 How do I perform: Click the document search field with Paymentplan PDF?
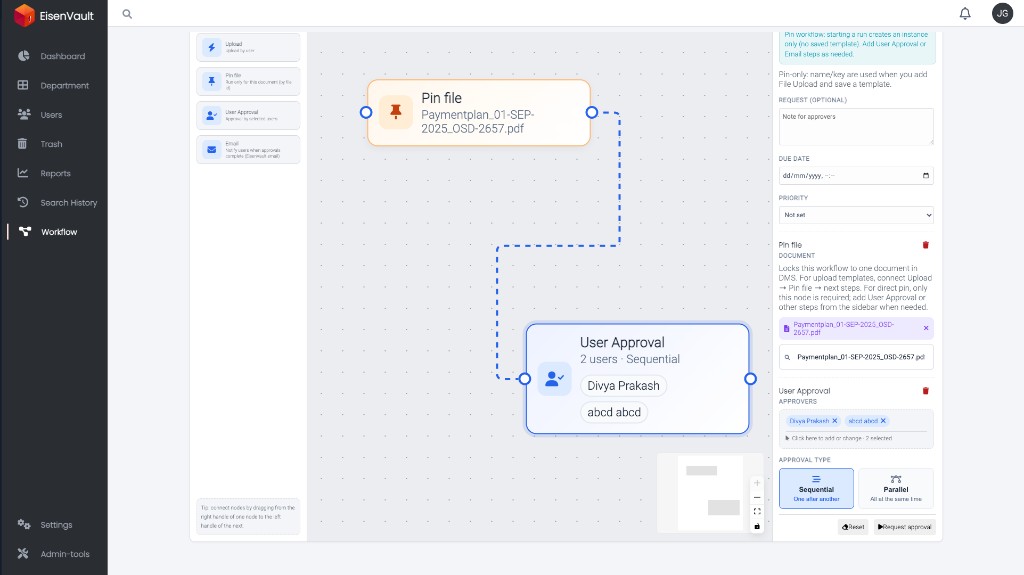tap(856, 357)
